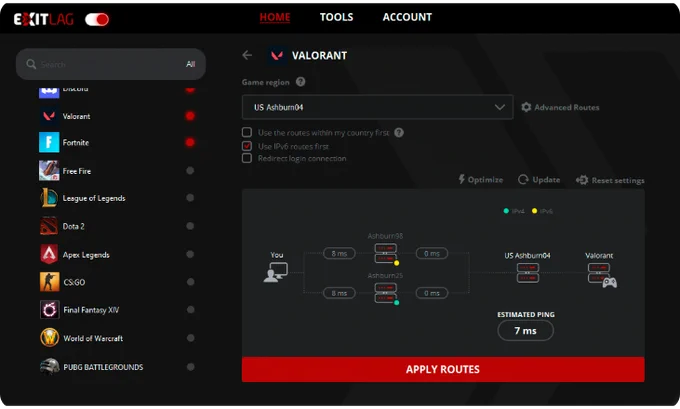This screenshot has width=680, height=409.
Task: Toggle the Dota 2 status indicator
Action: (190, 226)
